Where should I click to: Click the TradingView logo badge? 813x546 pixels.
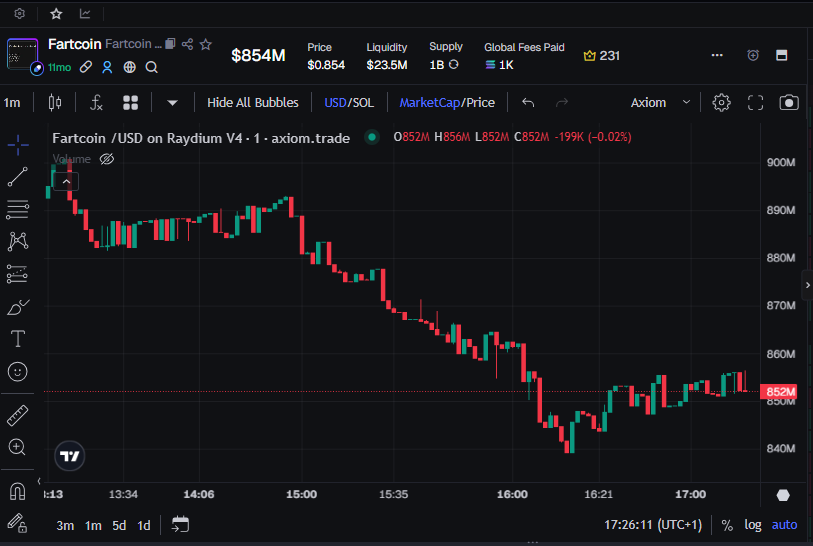(x=69, y=456)
